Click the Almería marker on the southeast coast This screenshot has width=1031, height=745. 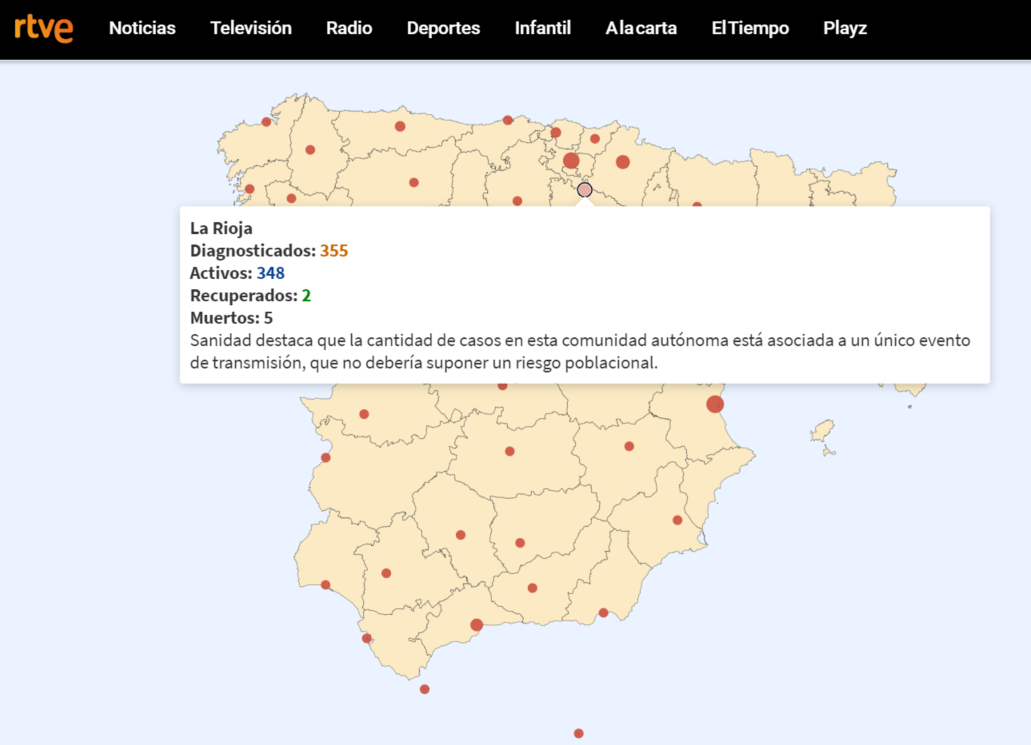[x=603, y=613]
